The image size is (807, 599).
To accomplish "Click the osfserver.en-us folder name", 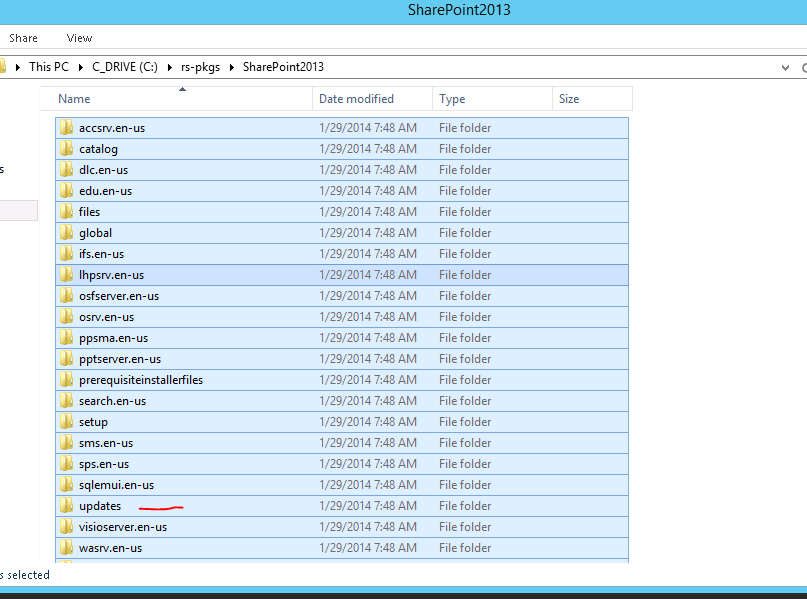I will (119, 296).
